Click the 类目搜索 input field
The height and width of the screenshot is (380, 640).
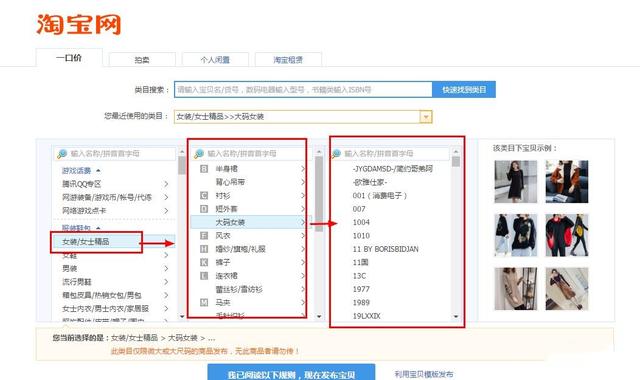[x=303, y=89]
